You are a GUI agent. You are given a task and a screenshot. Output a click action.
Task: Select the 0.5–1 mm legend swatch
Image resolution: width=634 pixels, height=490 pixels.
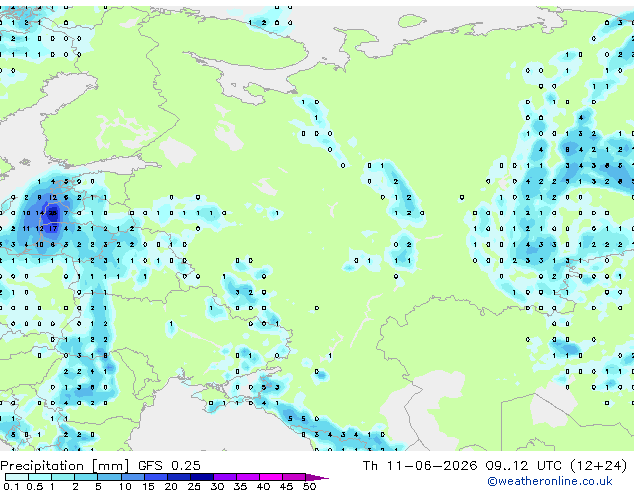[40, 477]
